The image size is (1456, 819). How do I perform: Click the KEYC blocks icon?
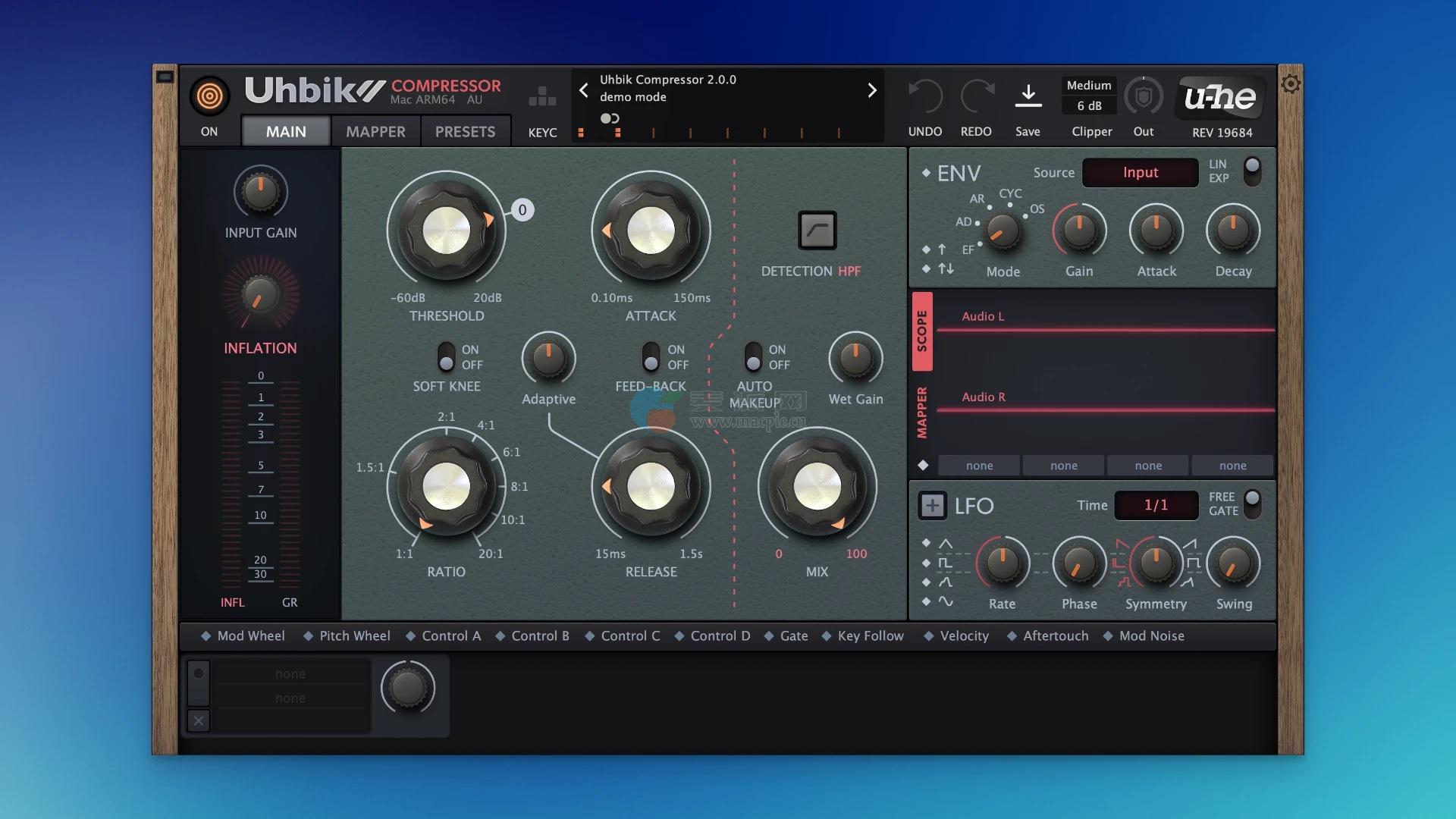(542, 96)
